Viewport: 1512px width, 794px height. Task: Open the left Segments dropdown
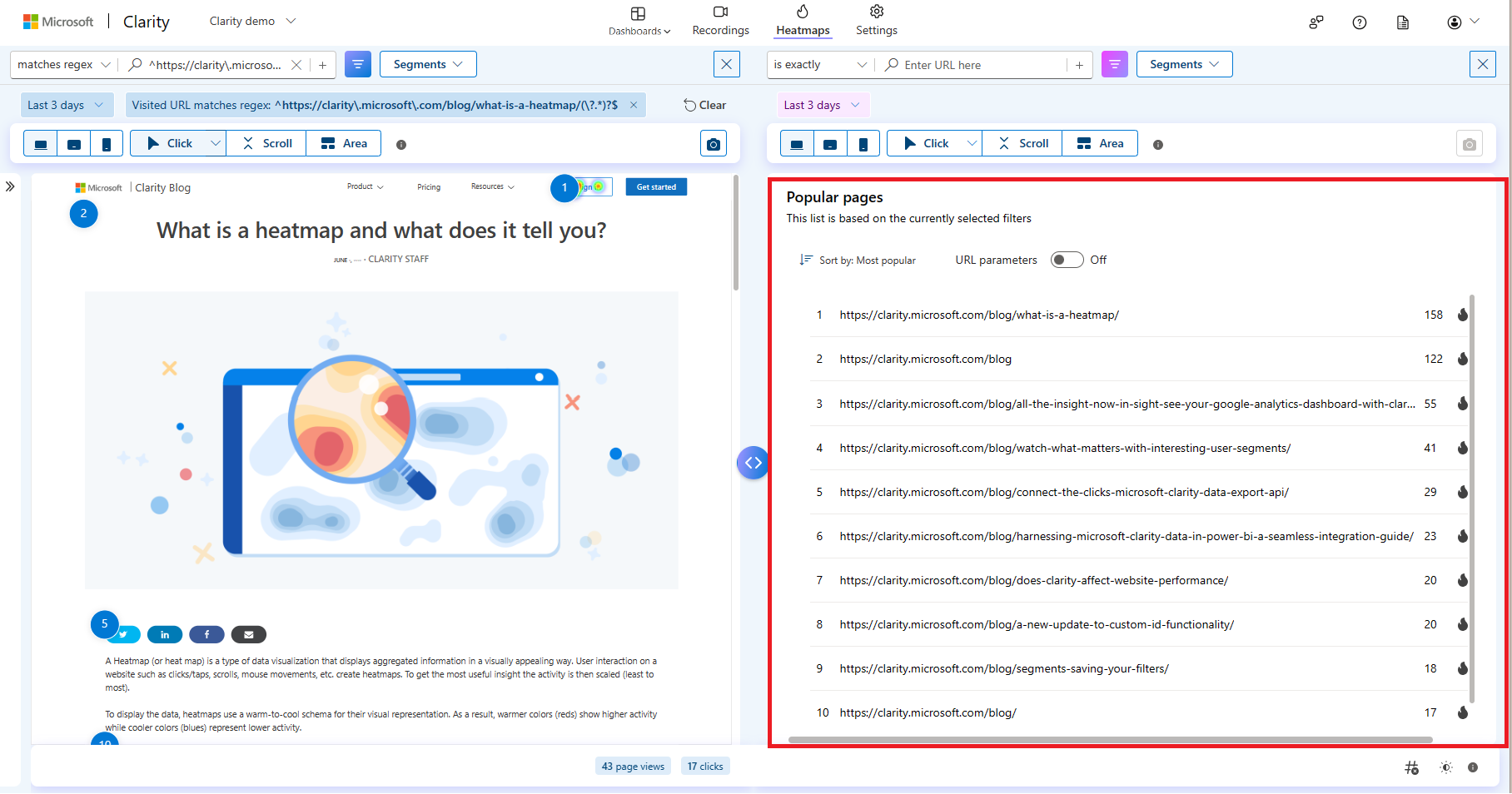tap(428, 64)
